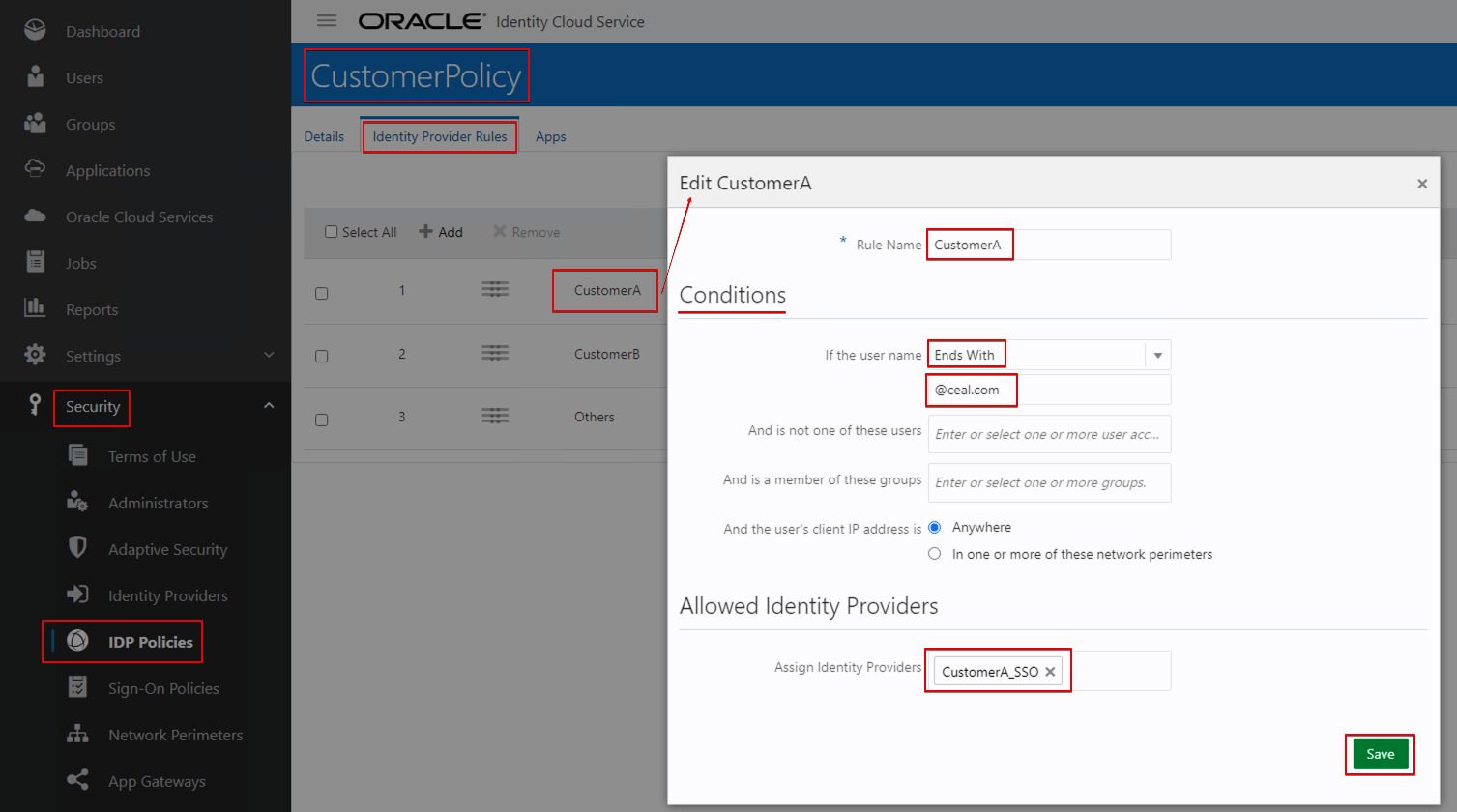
Task: Check the CustomerA rule checkbox
Action: [322, 293]
